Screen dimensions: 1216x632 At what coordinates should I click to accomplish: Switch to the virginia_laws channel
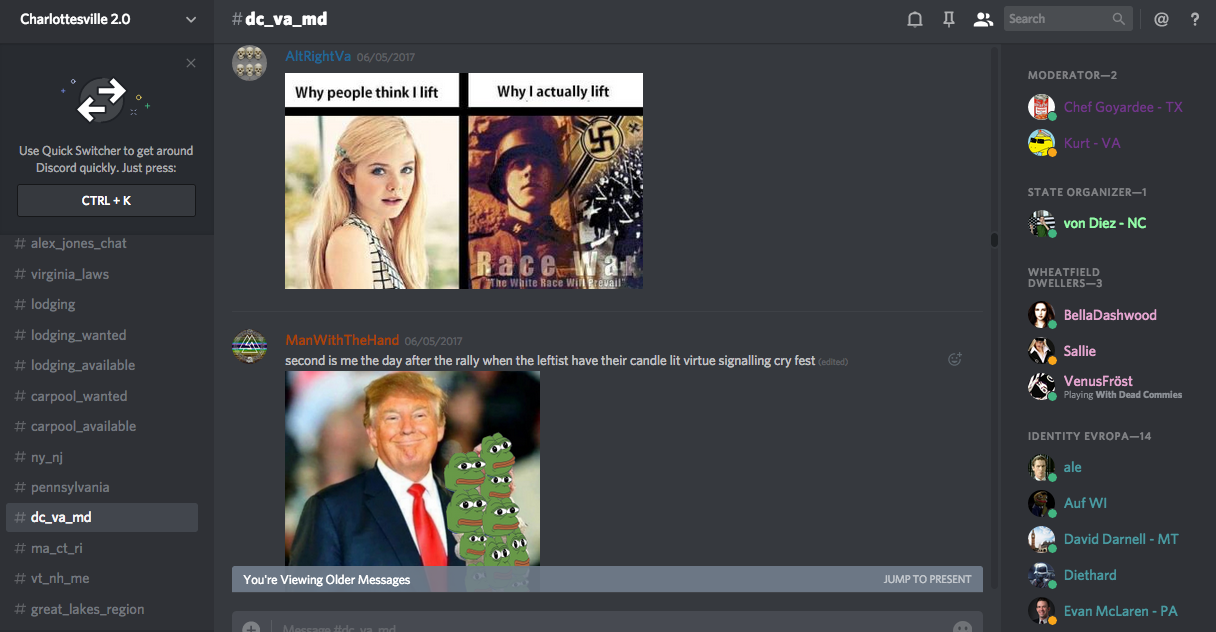coord(69,274)
